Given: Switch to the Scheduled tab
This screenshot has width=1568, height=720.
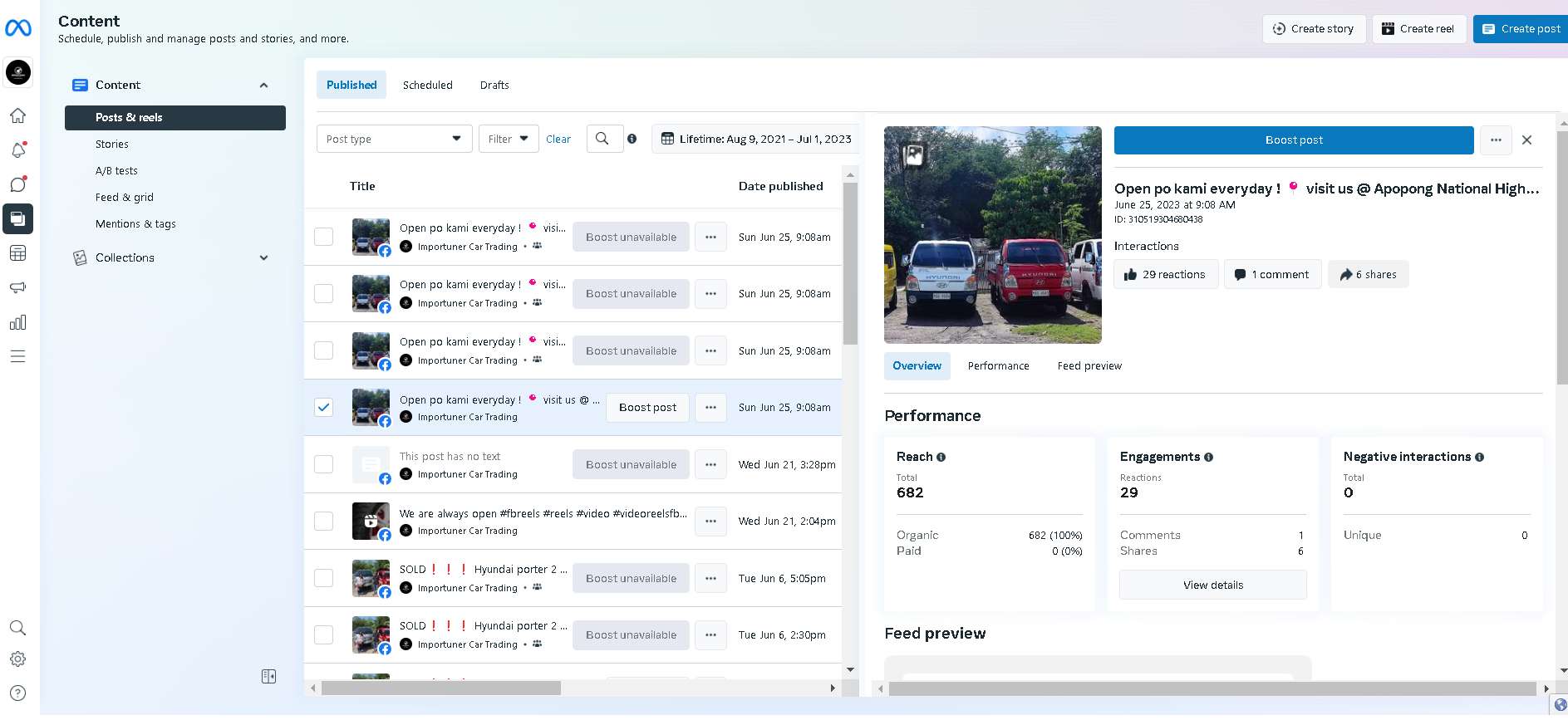Looking at the screenshot, I should pos(428,85).
